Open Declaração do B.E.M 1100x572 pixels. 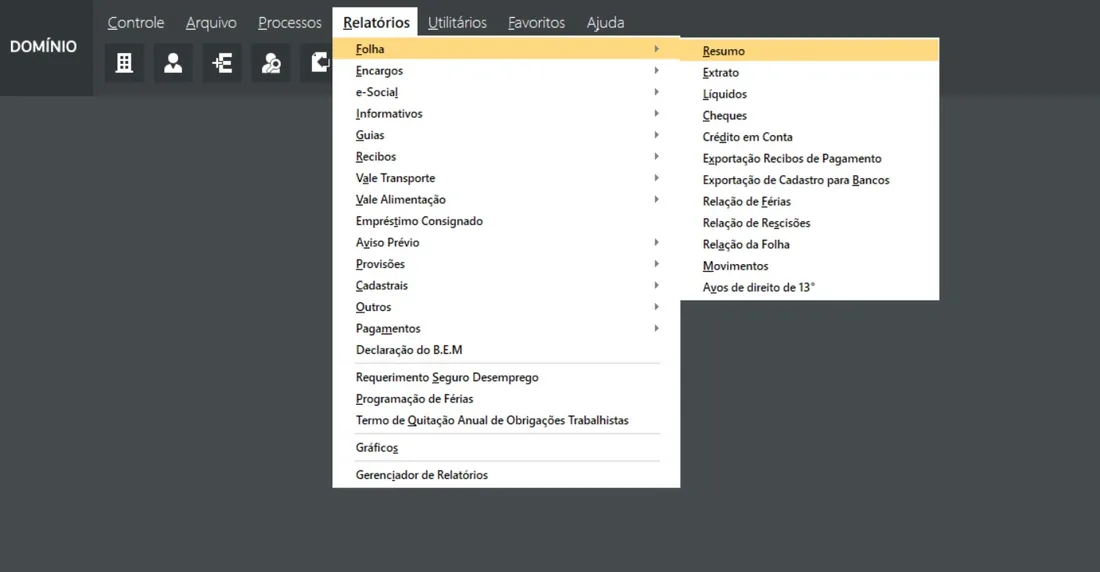pyautogui.click(x=507, y=350)
